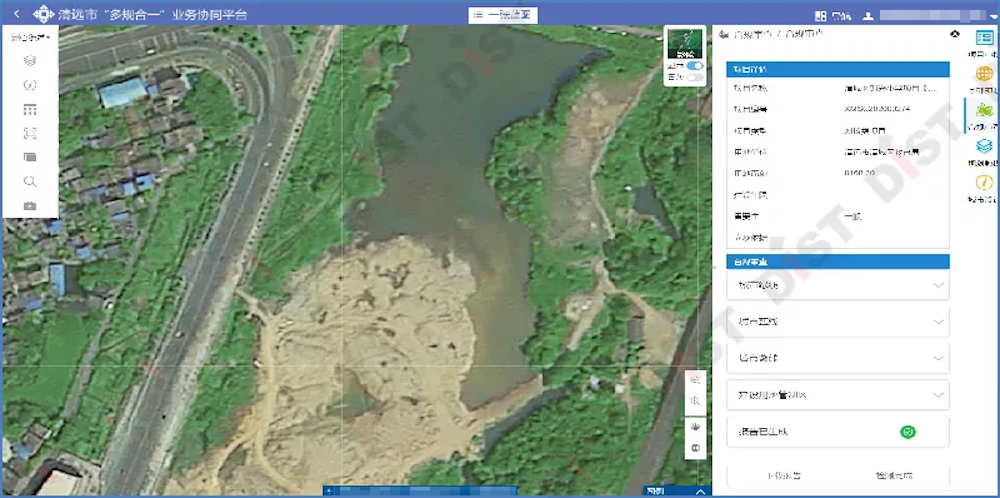The height and width of the screenshot is (498, 1000).
Task: Enable the lower basemap toggle switch
Action: pos(694,77)
